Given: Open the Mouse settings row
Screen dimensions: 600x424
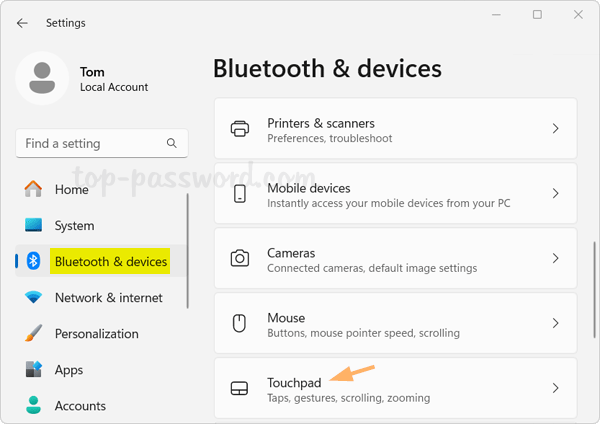Looking at the screenshot, I should [x=395, y=324].
